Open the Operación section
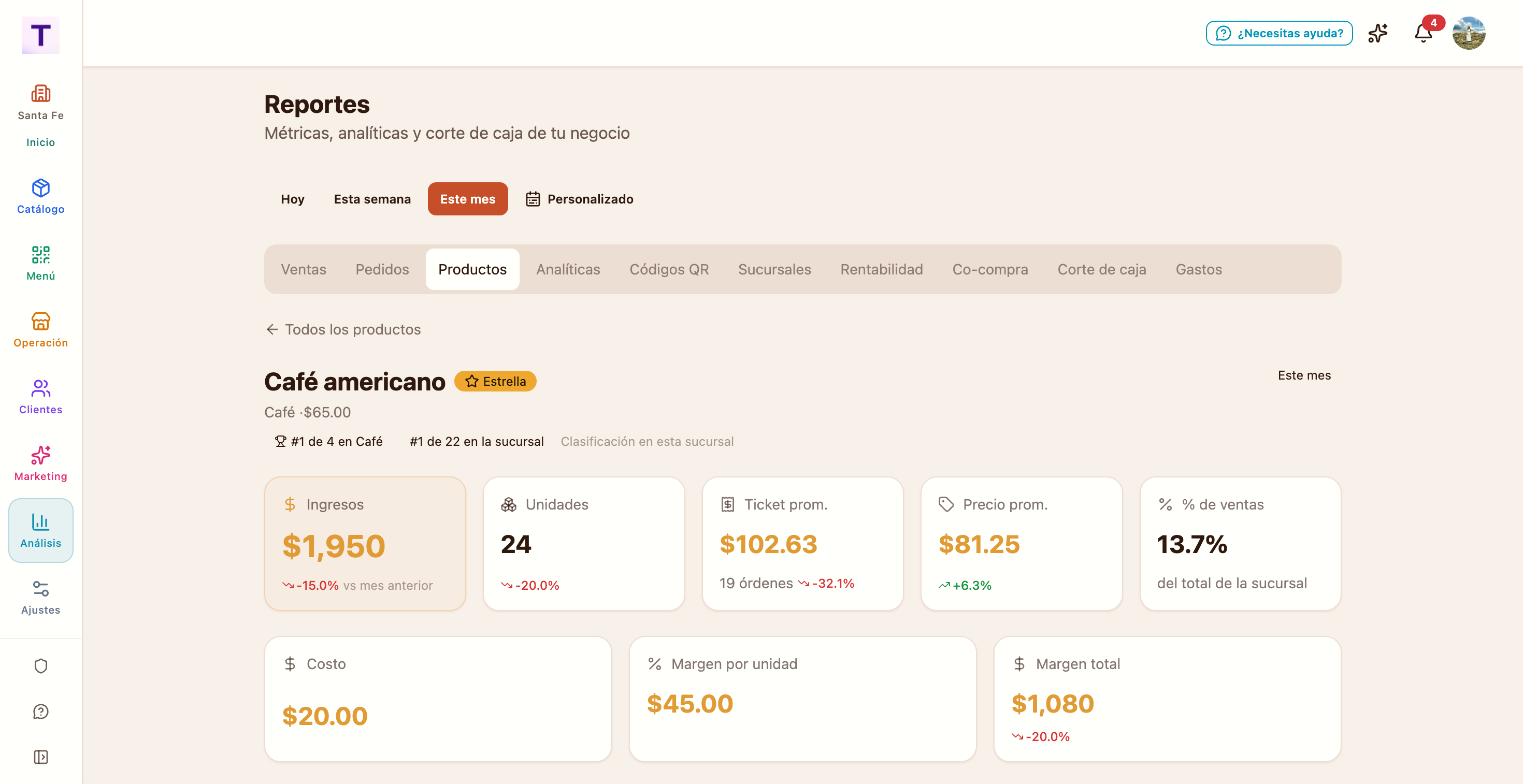Viewport: 1523px width, 784px height. pos(40,330)
